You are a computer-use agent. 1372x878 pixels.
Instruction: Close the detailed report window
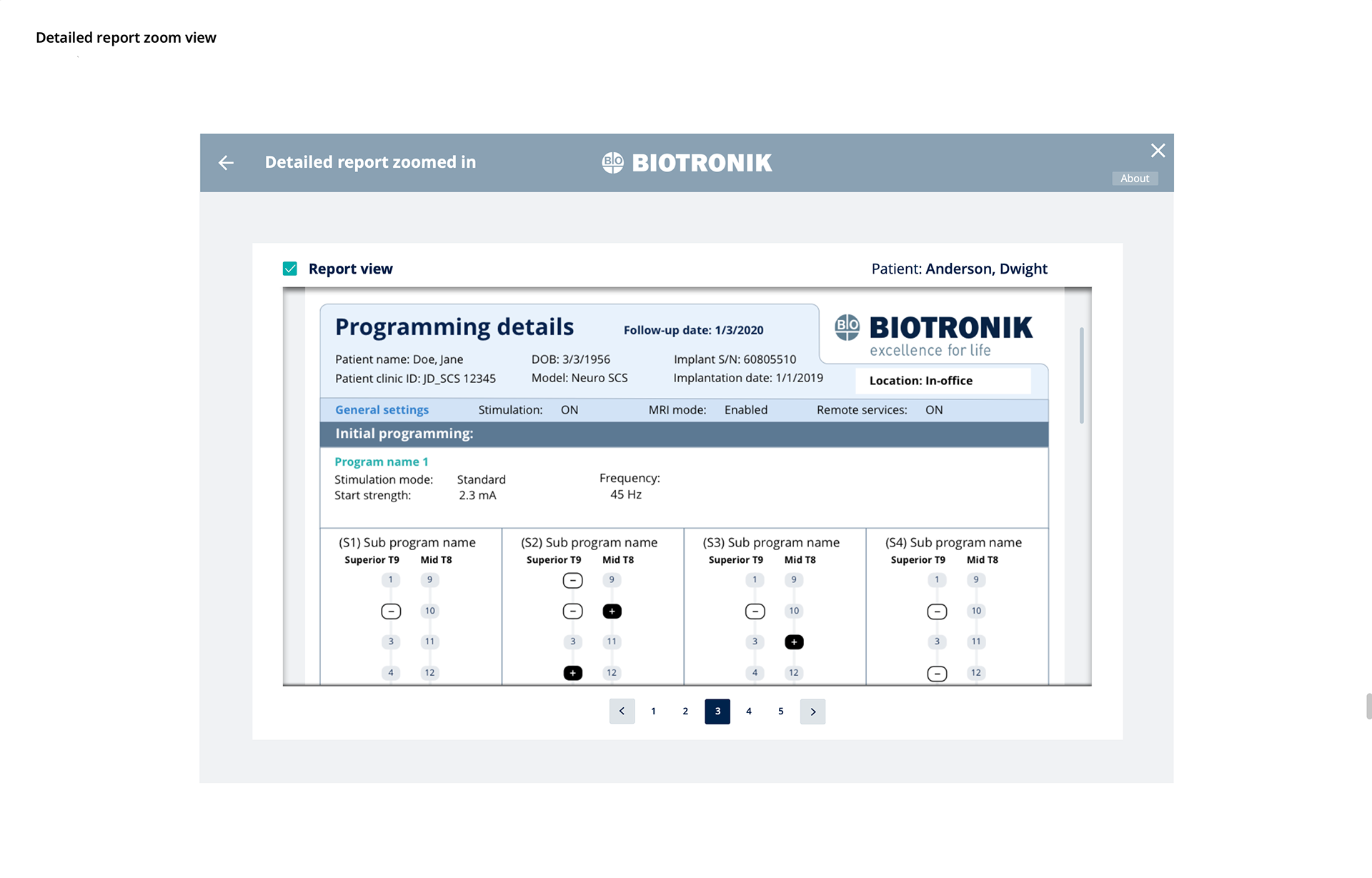pos(1158,151)
